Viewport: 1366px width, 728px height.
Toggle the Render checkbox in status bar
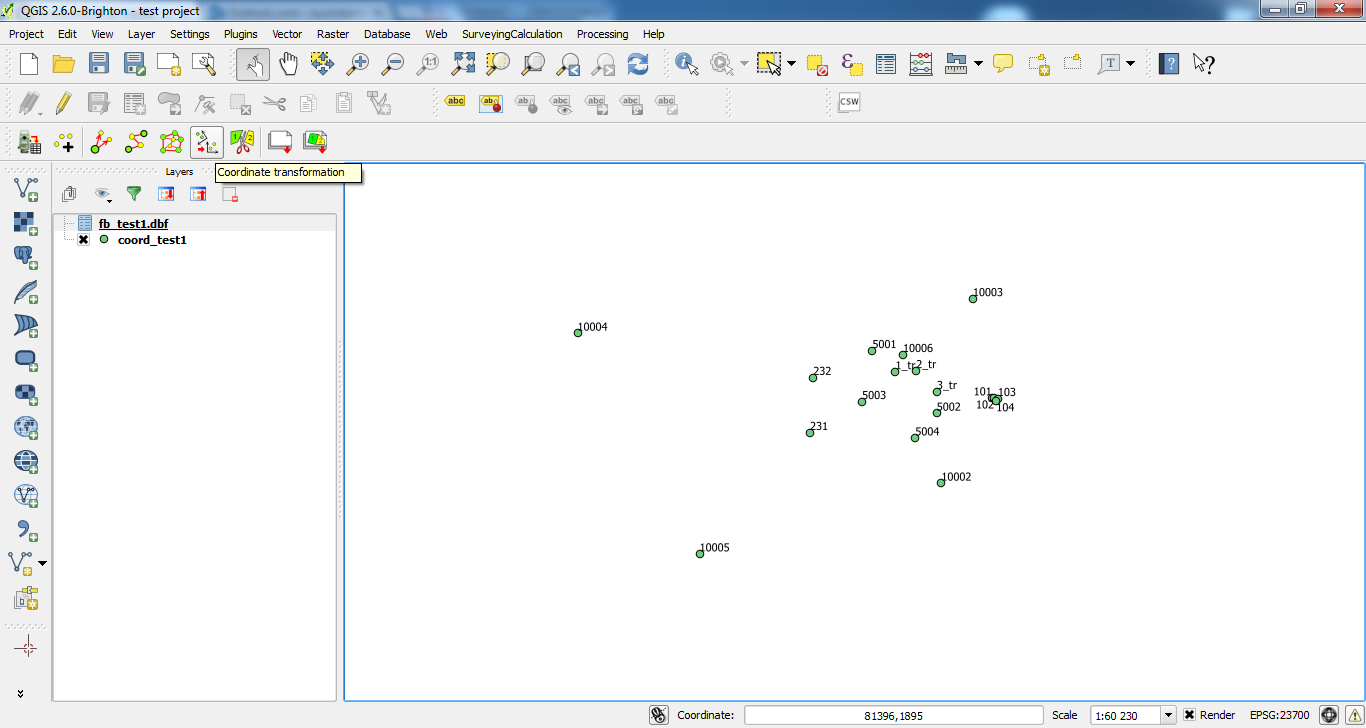(x=1190, y=715)
